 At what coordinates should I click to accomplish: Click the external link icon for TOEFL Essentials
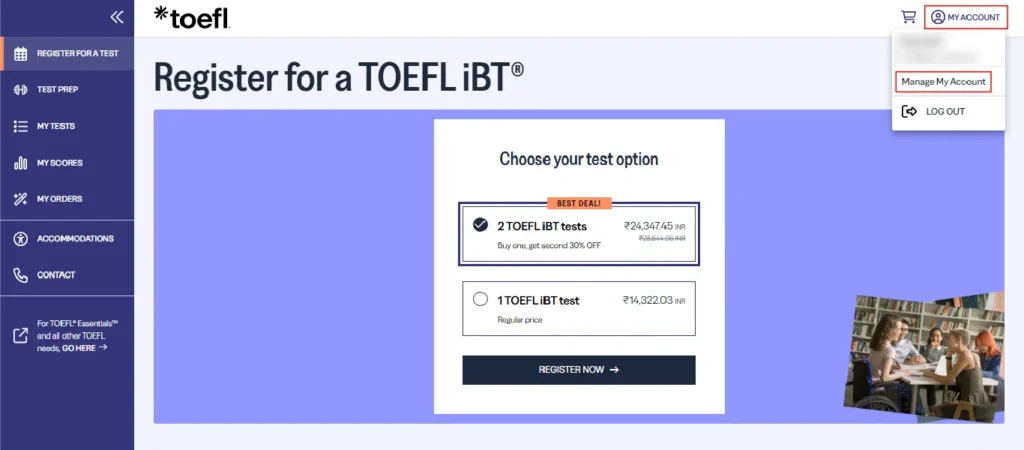coord(20,335)
